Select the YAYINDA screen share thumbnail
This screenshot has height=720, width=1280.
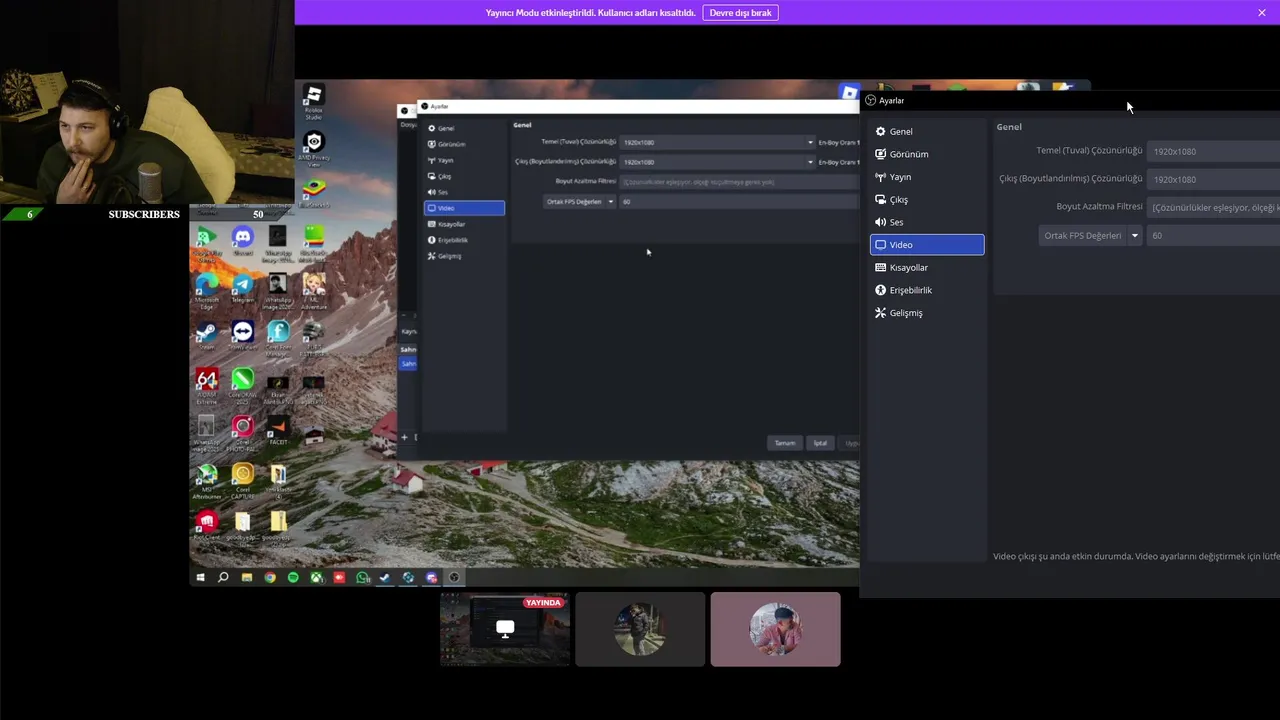(x=505, y=629)
